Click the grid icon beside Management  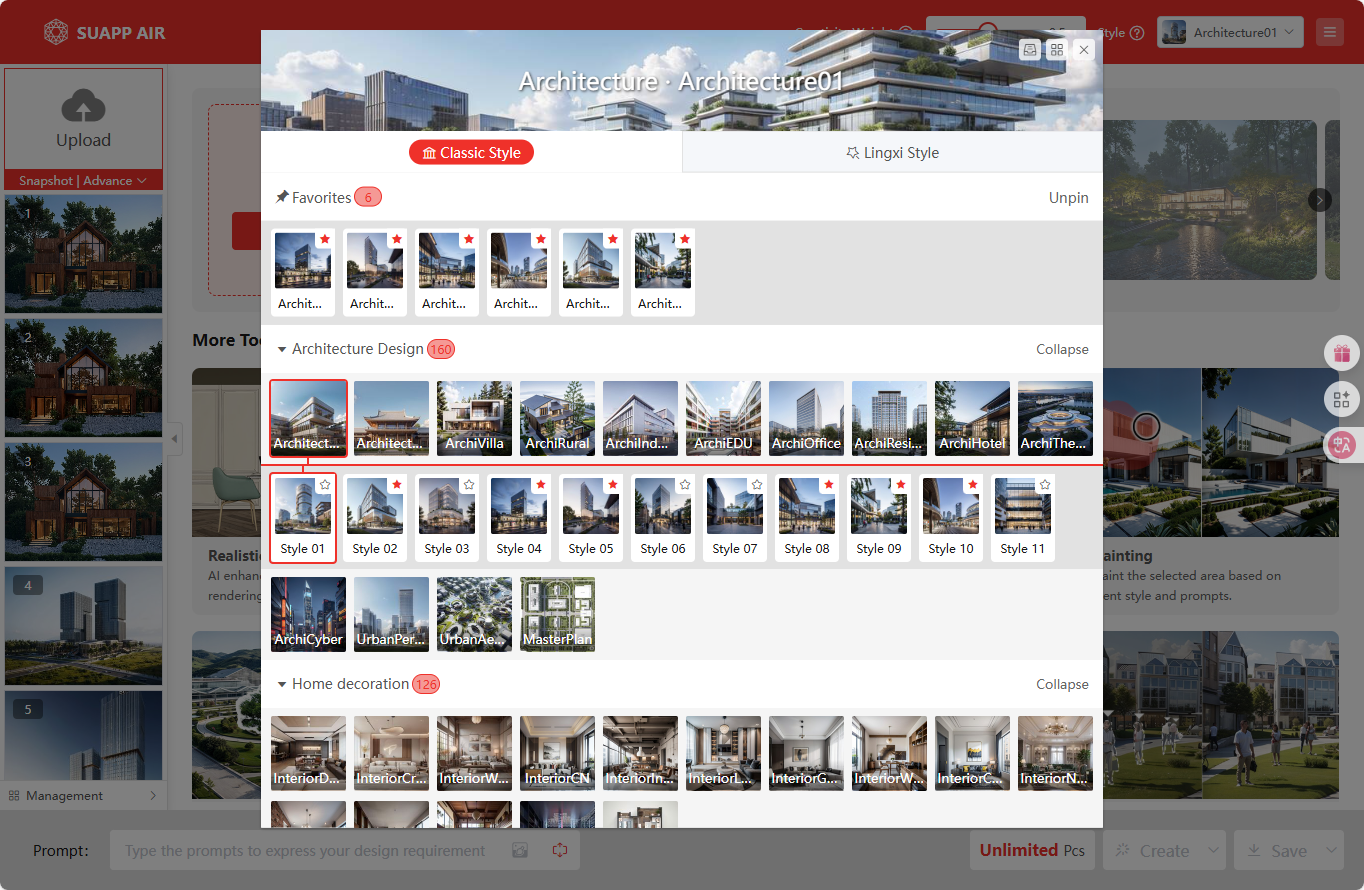pyautogui.click(x=14, y=796)
